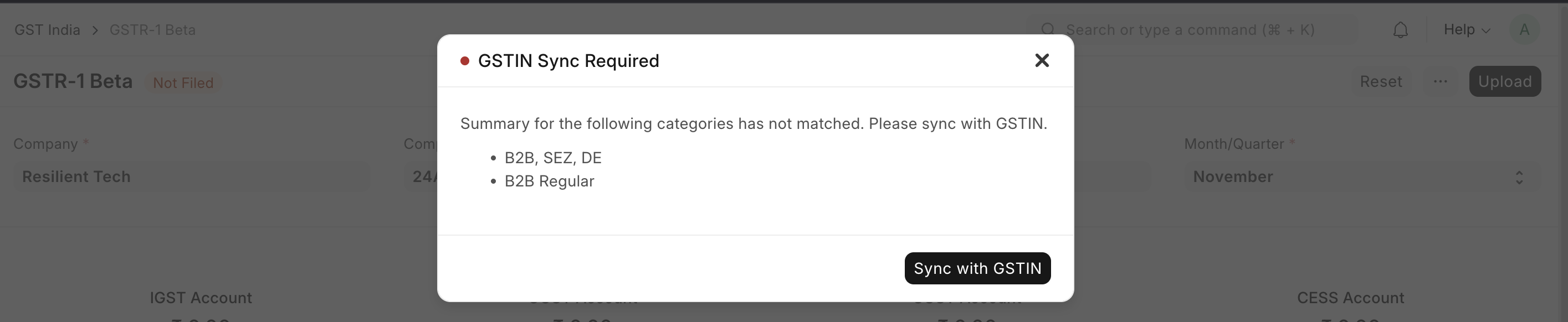1568x322 pixels.
Task: Click the Not Filed status badge
Action: (x=183, y=82)
